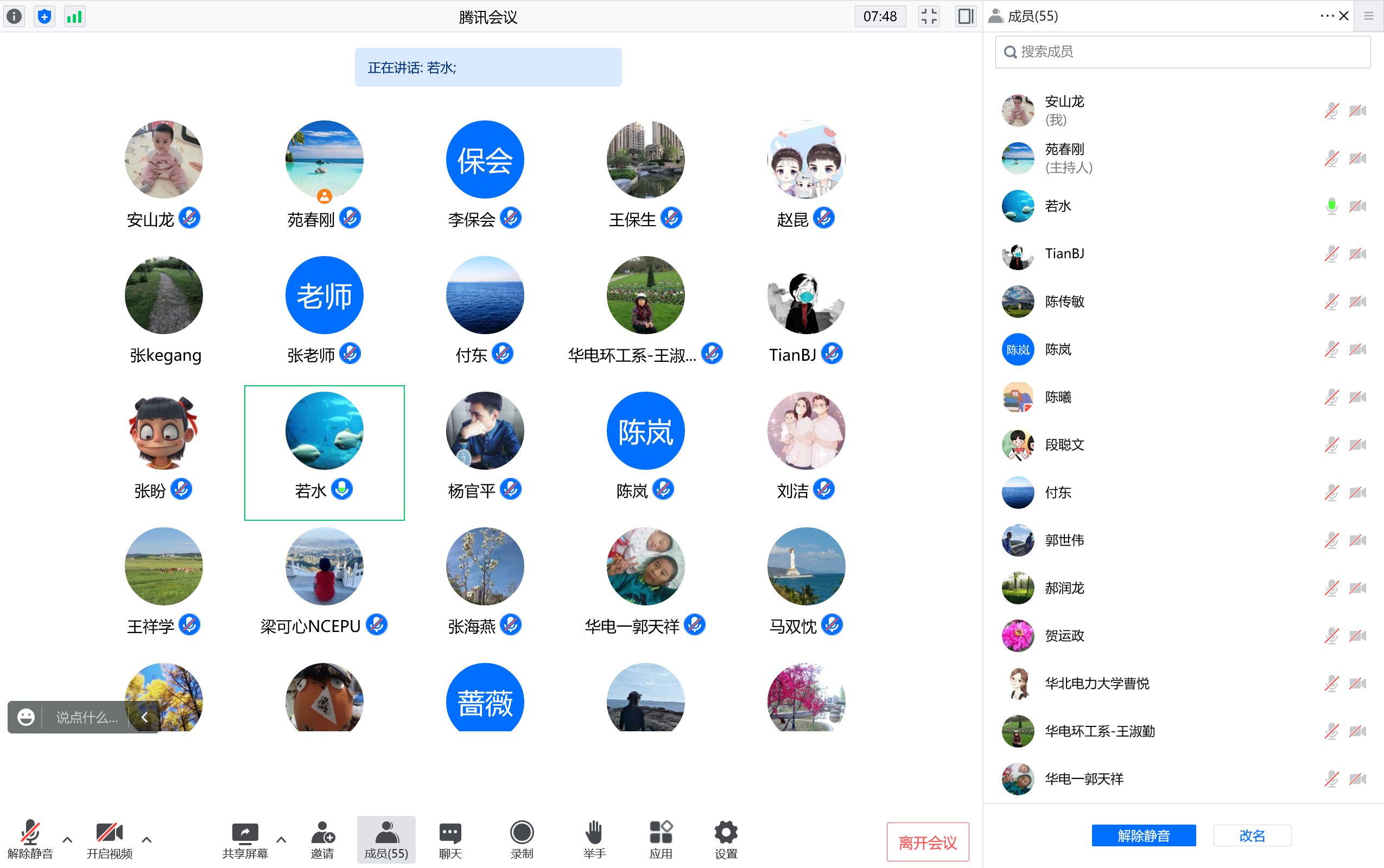Click the 离开会议 button
This screenshot has width=1384, height=868.
(x=928, y=841)
